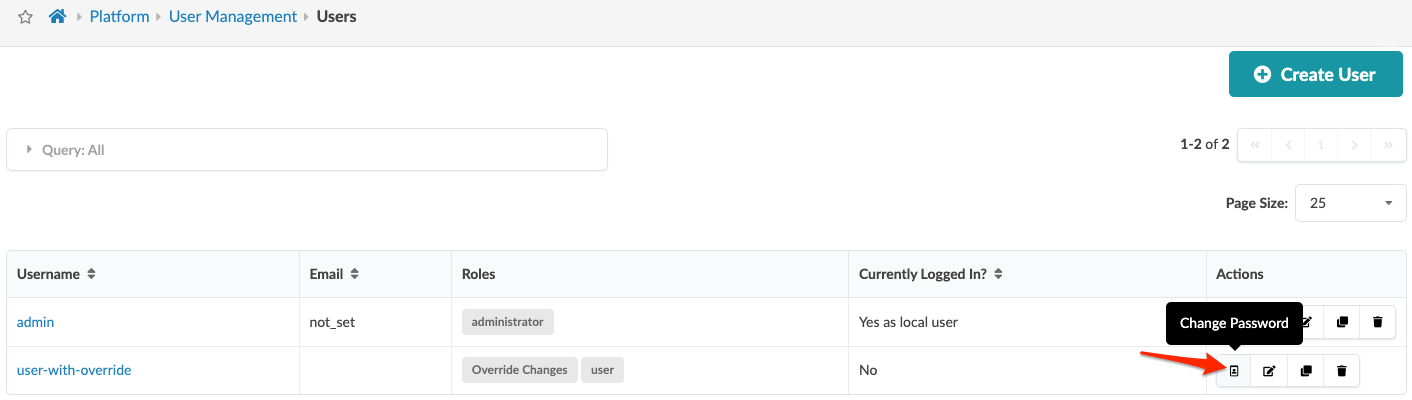Click edit icon in admin row

click(1306, 322)
